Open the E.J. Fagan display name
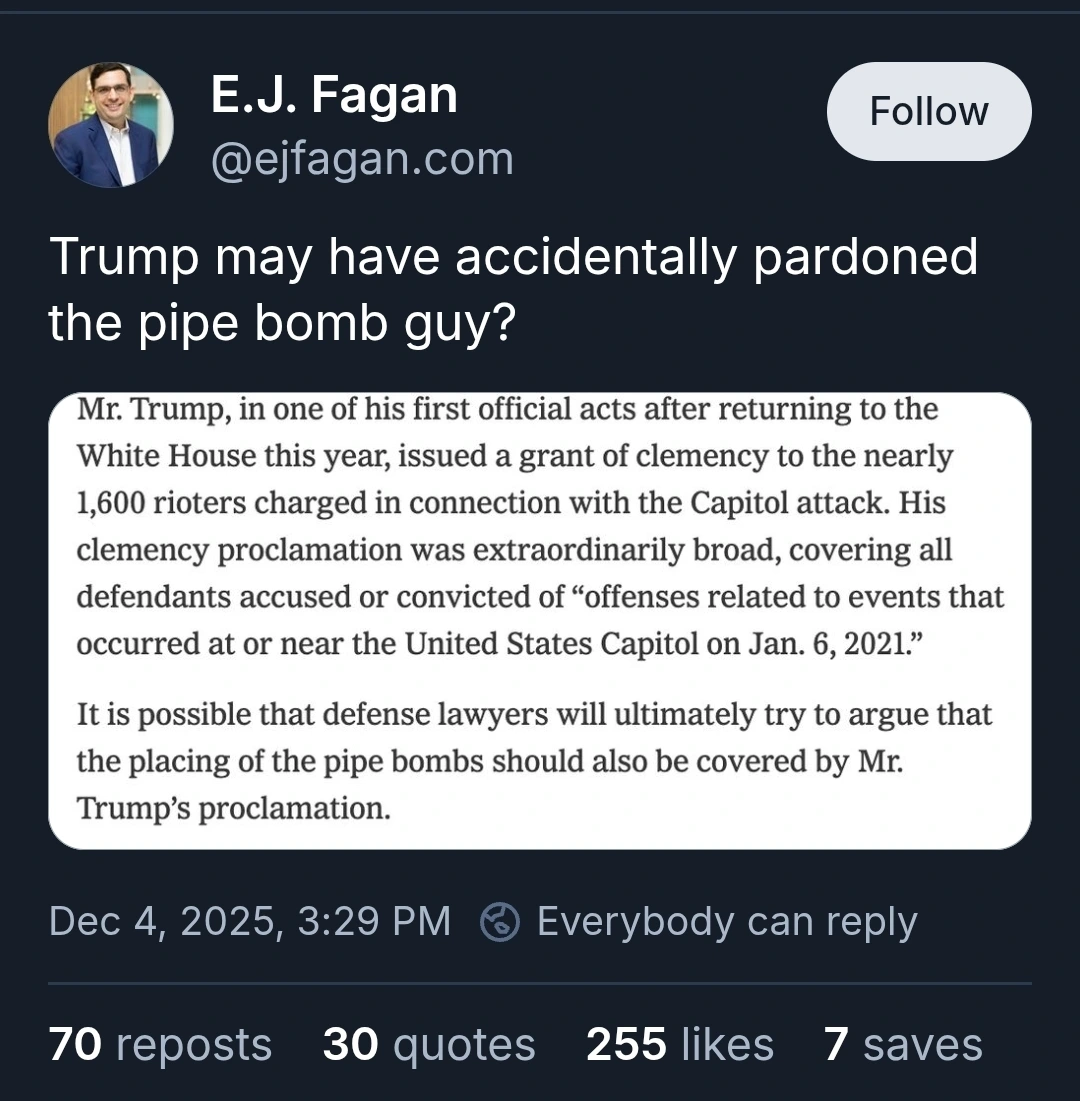 pos(334,97)
